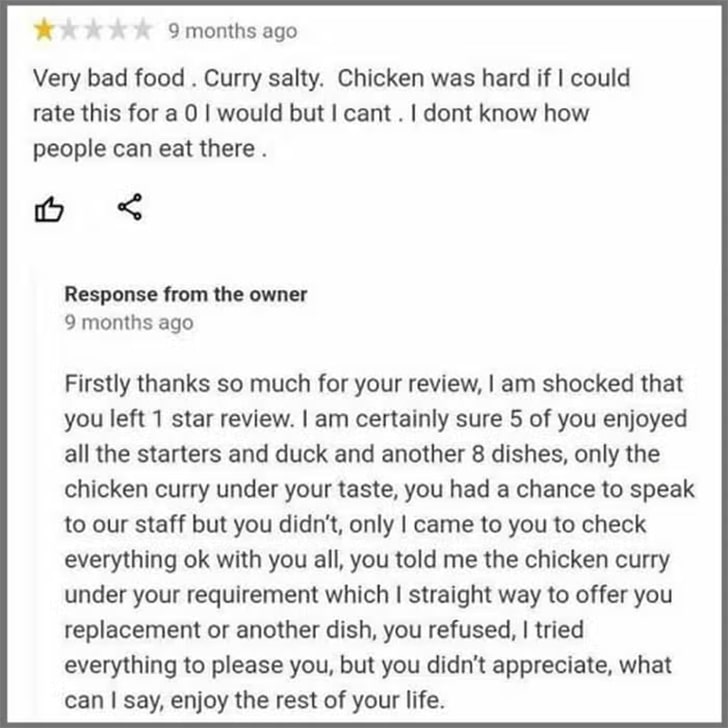Click the line starting "Firstly thanks so much"
The image size is (728, 728).
(x=374, y=384)
